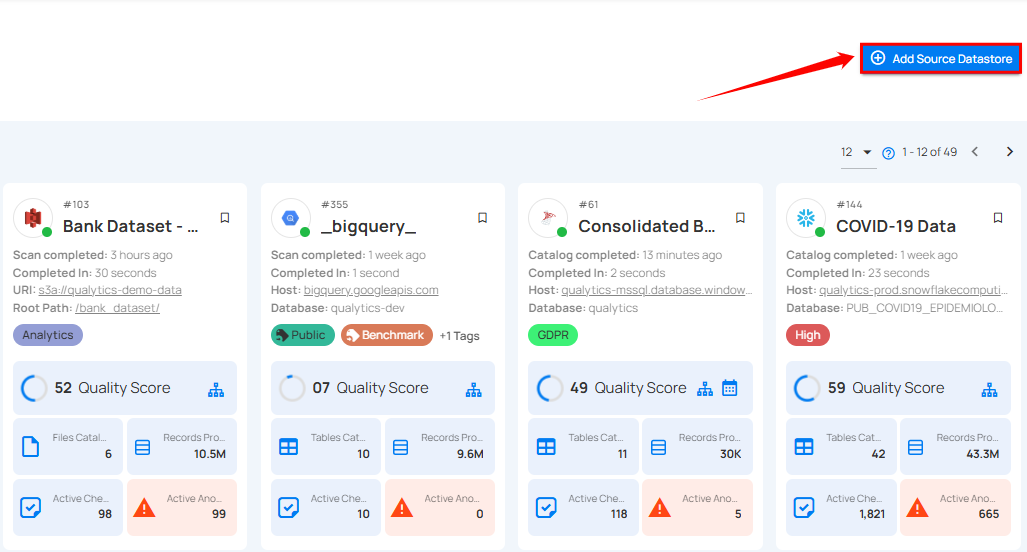Open the /bank_dataset/ root path link

[x=117, y=308]
